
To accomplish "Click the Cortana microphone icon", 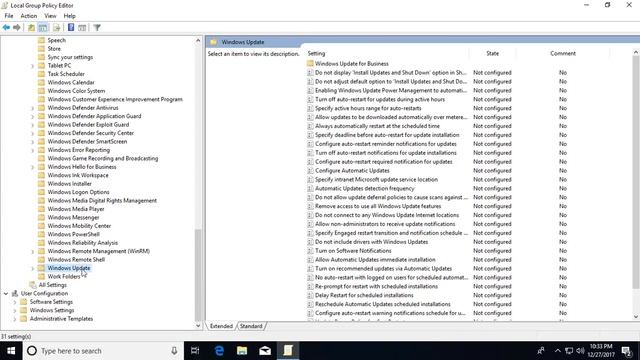I will click(x=174, y=351).
